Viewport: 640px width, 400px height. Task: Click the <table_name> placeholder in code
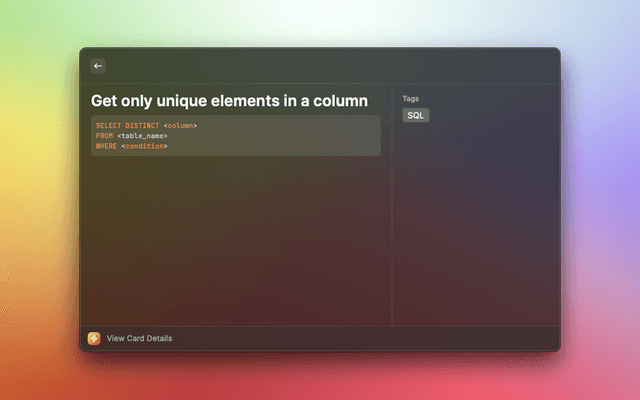pyautogui.click(x=142, y=136)
